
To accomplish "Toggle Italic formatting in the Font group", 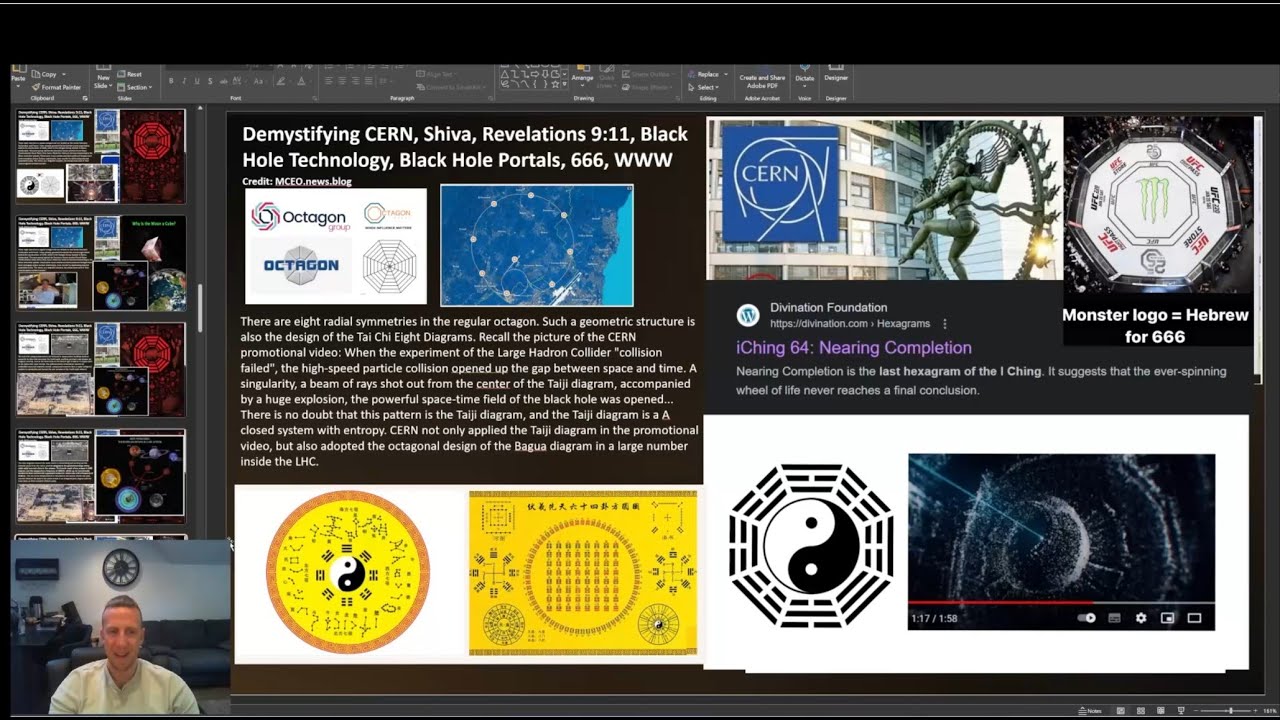I will pyautogui.click(x=184, y=81).
